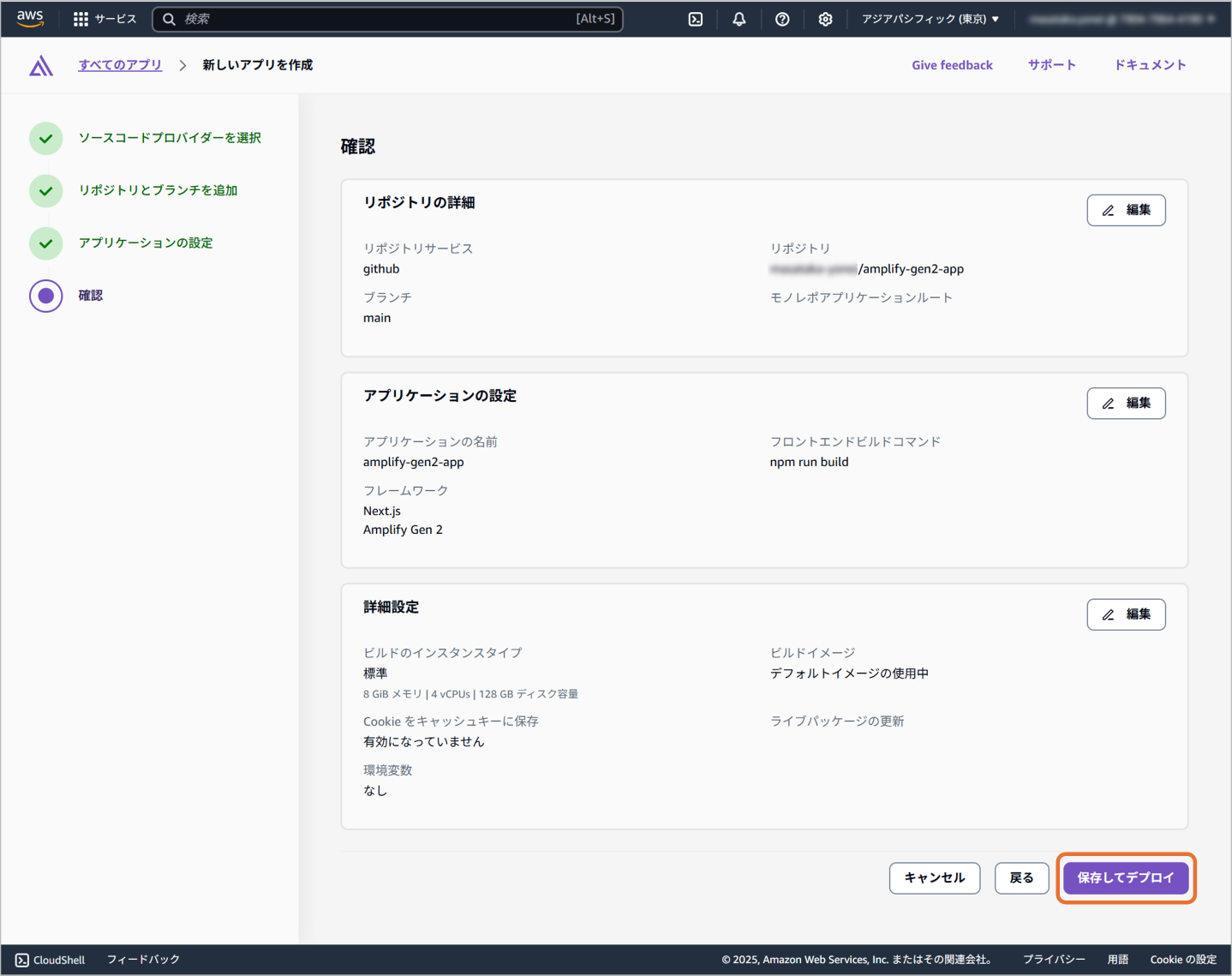This screenshot has height=976, width=1232.
Task: Open プライバシー footer link
Action: tap(1054, 960)
